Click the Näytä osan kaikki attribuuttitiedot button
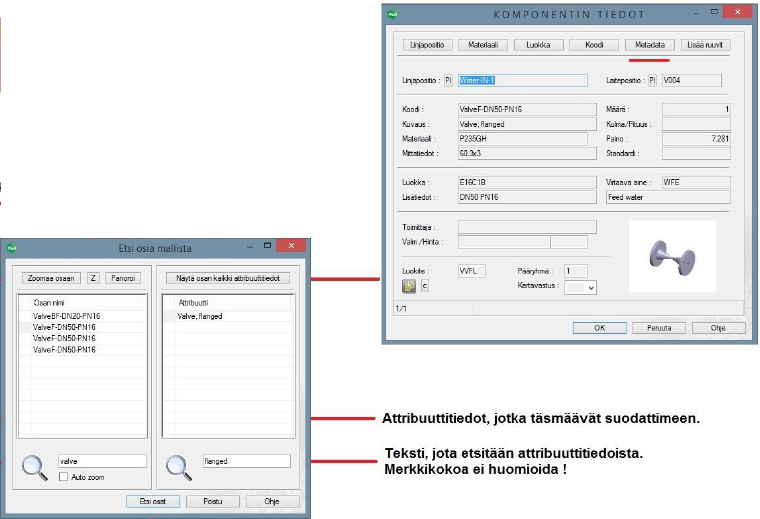The image size is (760, 519). point(226,278)
